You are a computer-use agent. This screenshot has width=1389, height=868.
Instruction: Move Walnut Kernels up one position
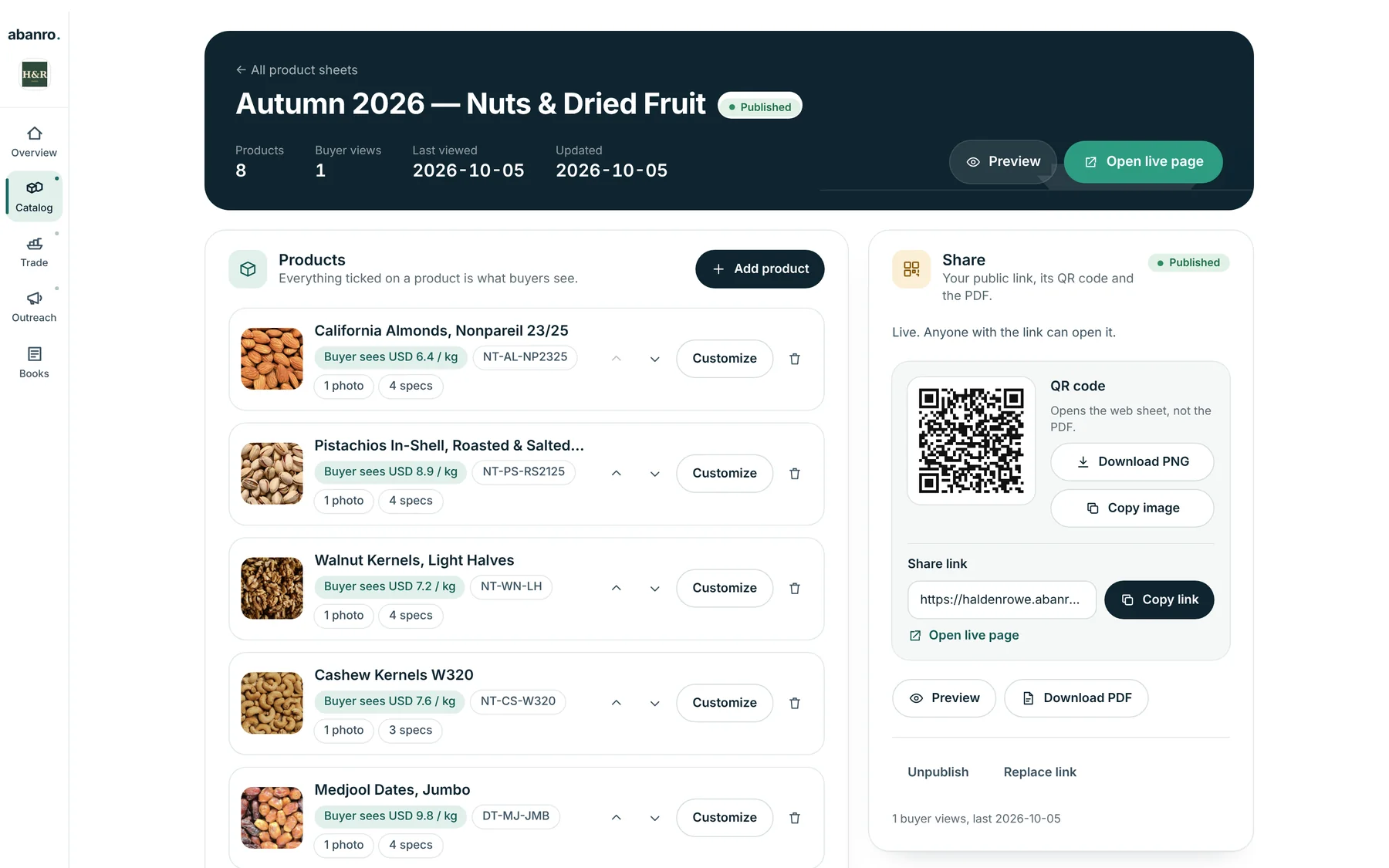[x=617, y=589]
